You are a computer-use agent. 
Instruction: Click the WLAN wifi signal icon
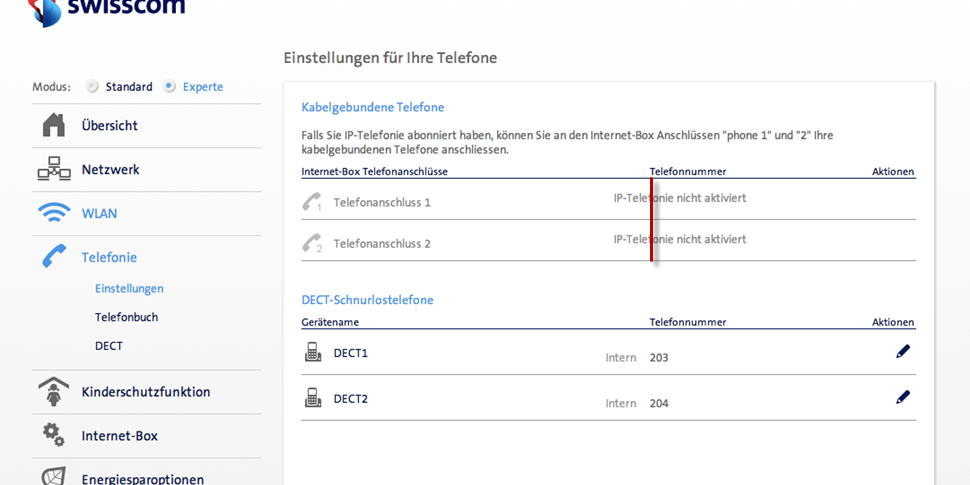click(54, 213)
